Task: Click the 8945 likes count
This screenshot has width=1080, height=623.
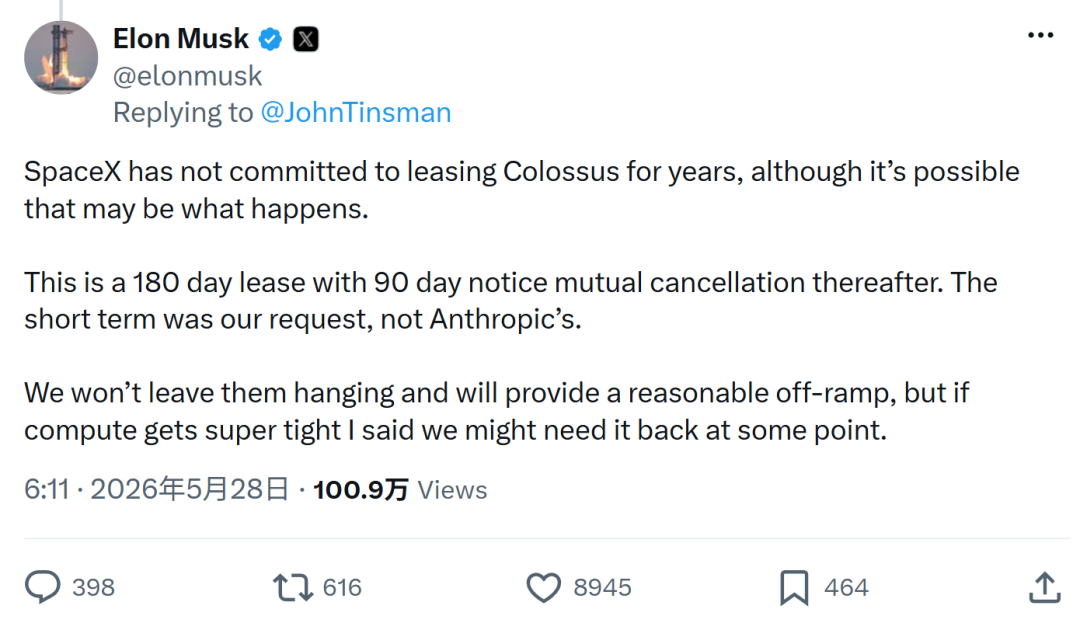Action: [x=602, y=587]
